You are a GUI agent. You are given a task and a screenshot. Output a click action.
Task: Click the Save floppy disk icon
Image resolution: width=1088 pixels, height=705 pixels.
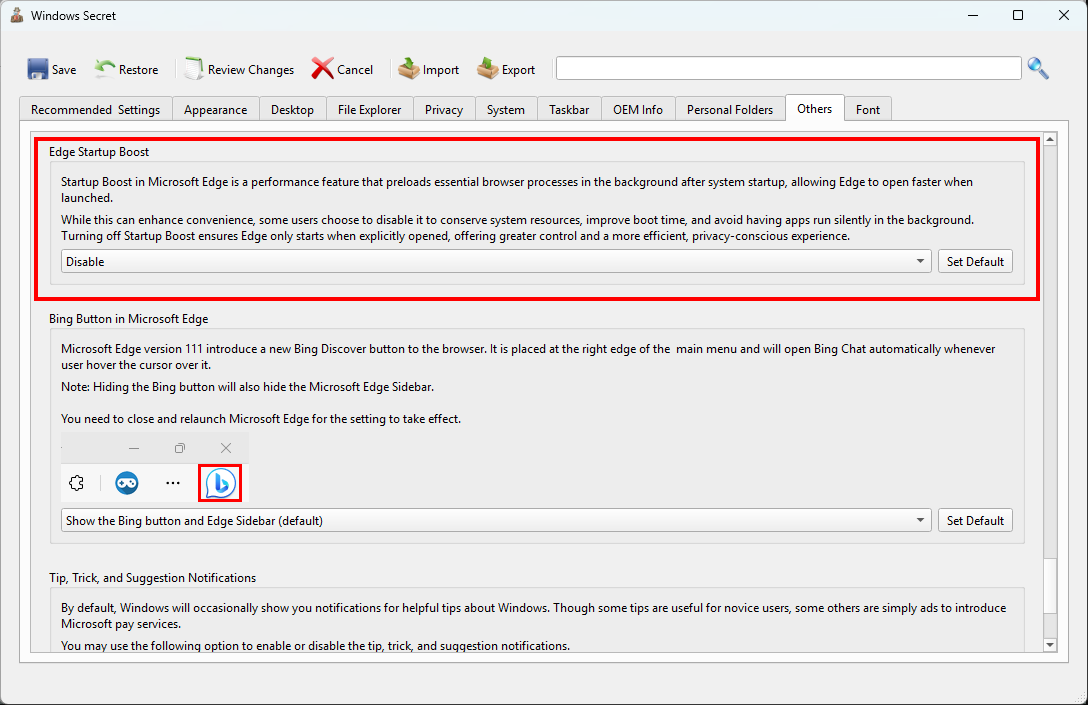coord(37,69)
